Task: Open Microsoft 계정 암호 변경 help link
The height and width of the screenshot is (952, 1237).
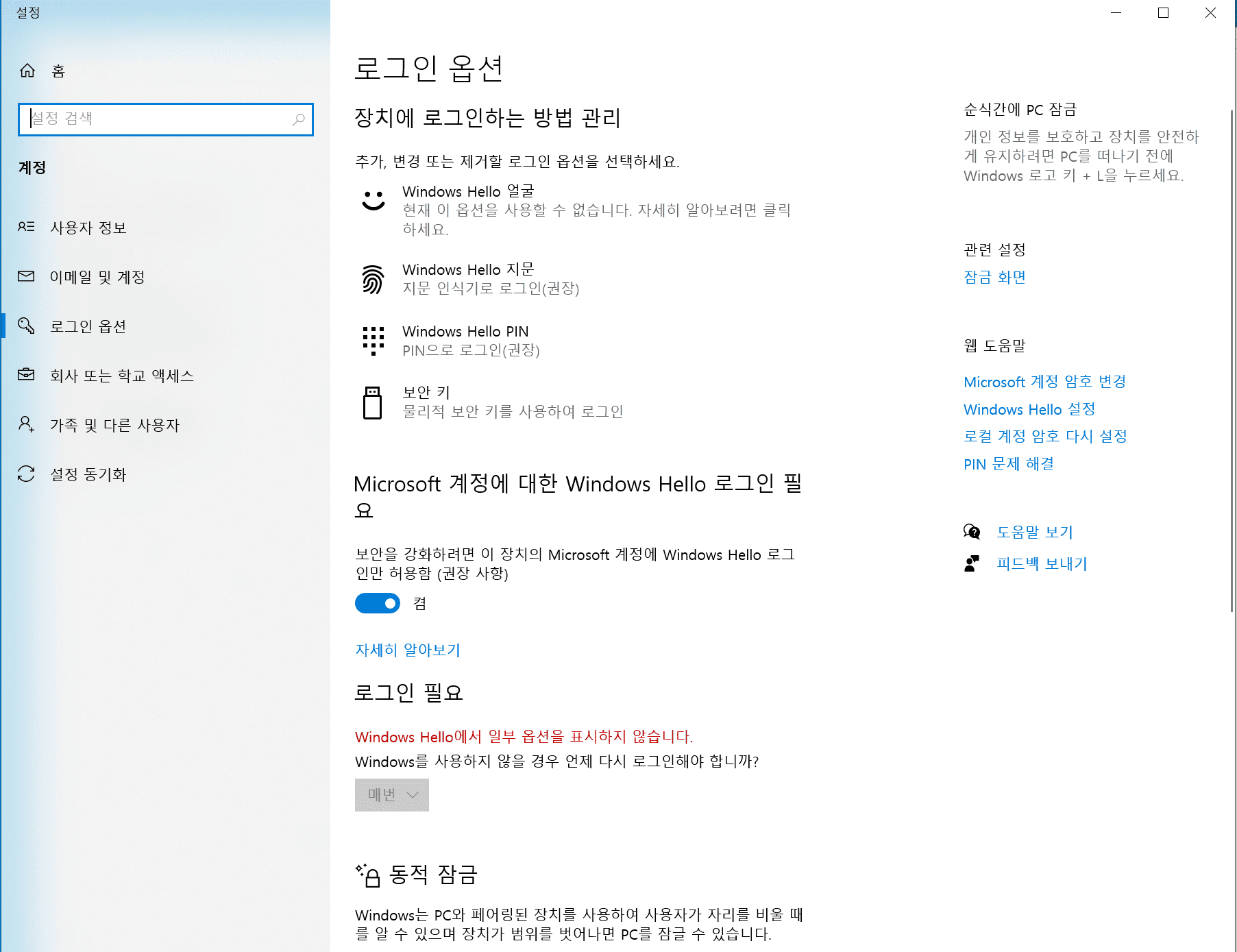Action: click(1045, 382)
